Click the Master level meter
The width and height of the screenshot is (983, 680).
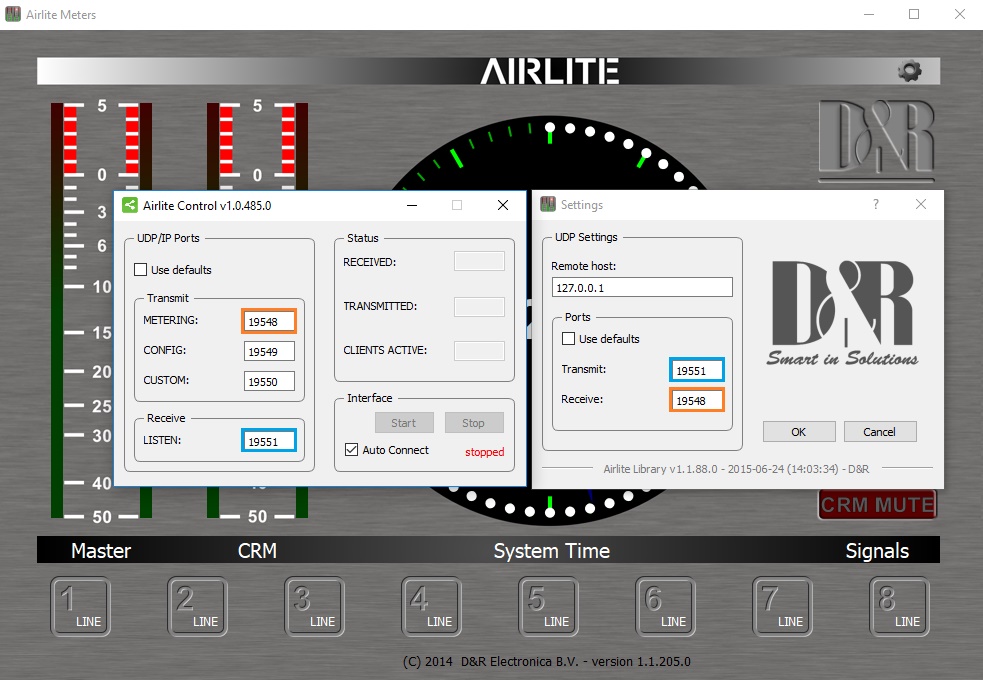(101, 310)
